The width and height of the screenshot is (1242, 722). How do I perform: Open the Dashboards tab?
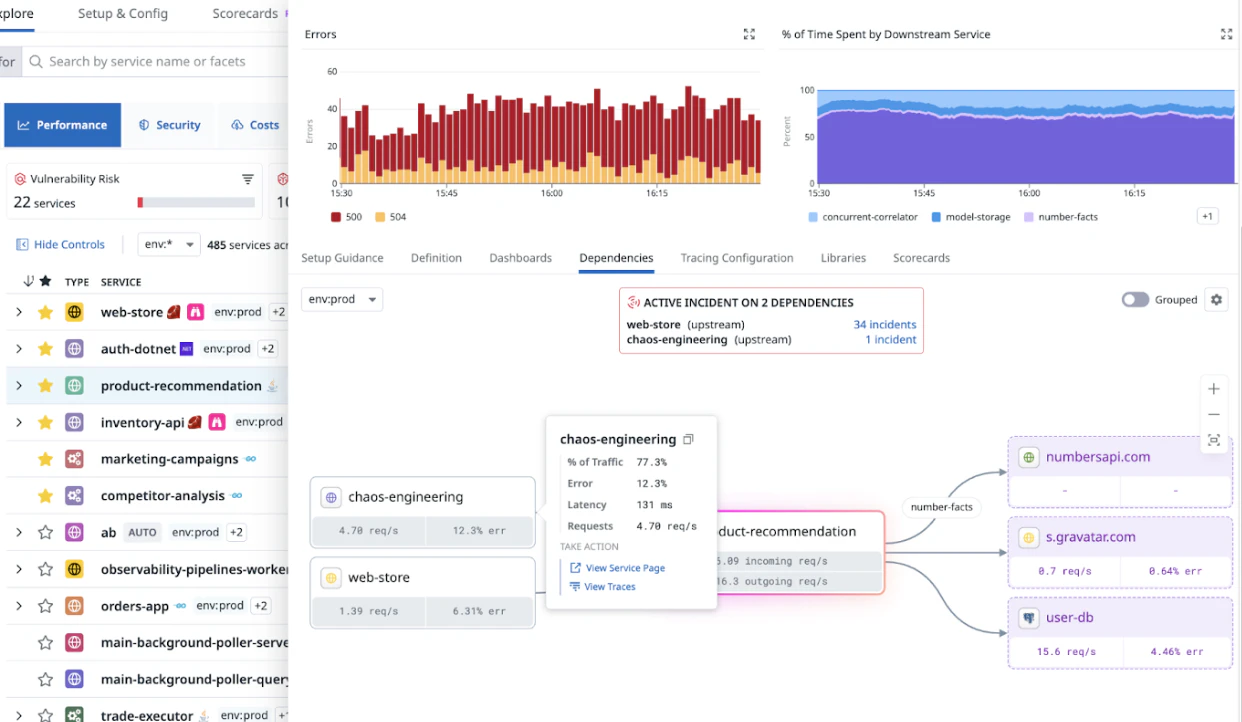[x=520, y=258]
